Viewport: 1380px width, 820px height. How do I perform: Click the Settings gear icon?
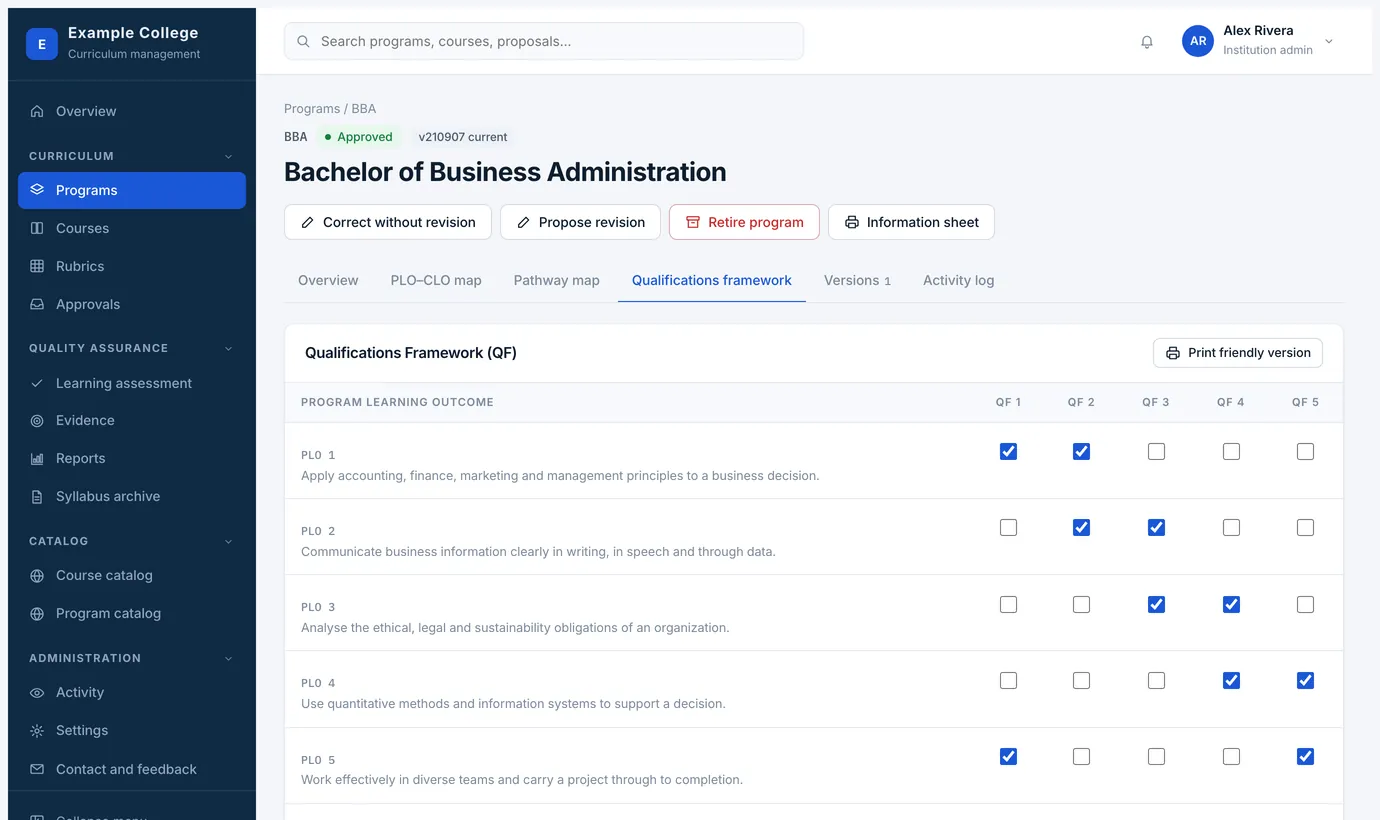(x=37, y=730)
